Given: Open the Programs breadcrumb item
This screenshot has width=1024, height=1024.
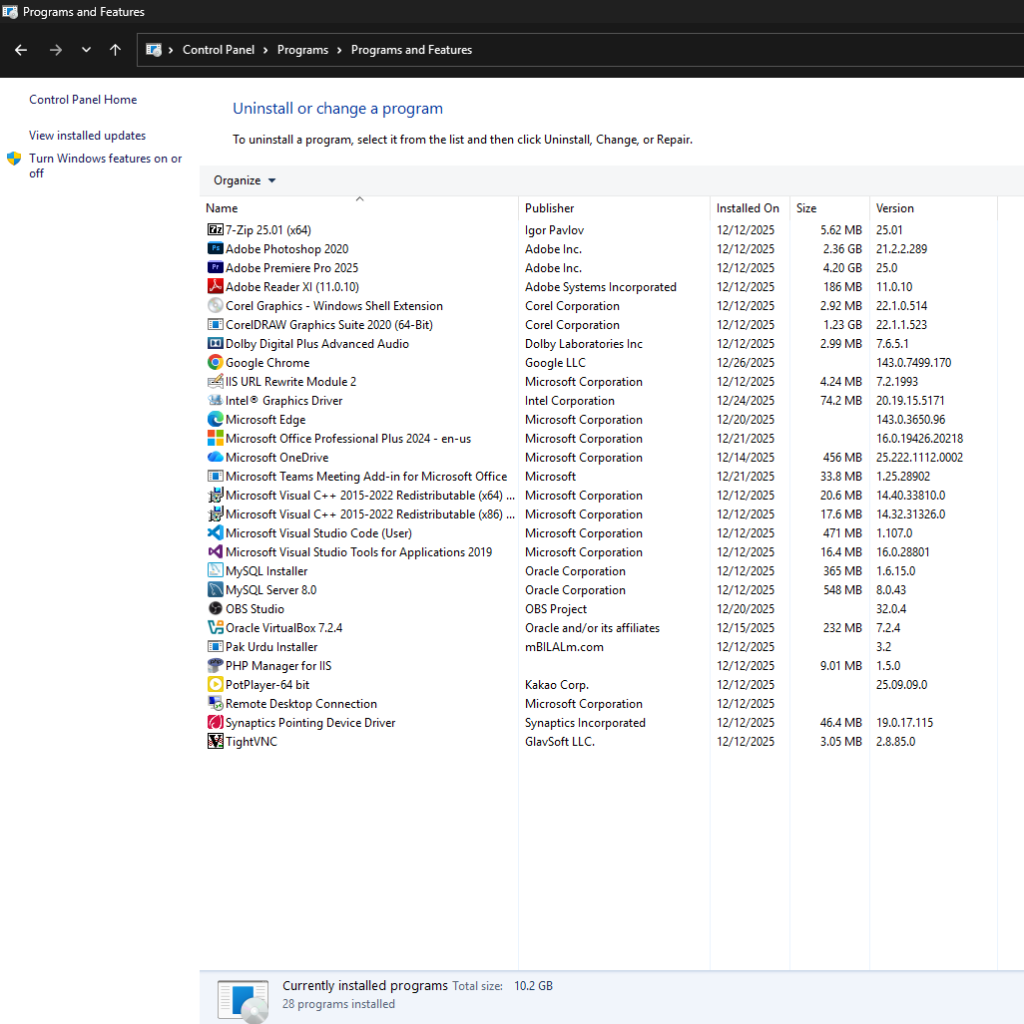Looking at the screenshot, I should pyautogui.click(x=302, y=49).
